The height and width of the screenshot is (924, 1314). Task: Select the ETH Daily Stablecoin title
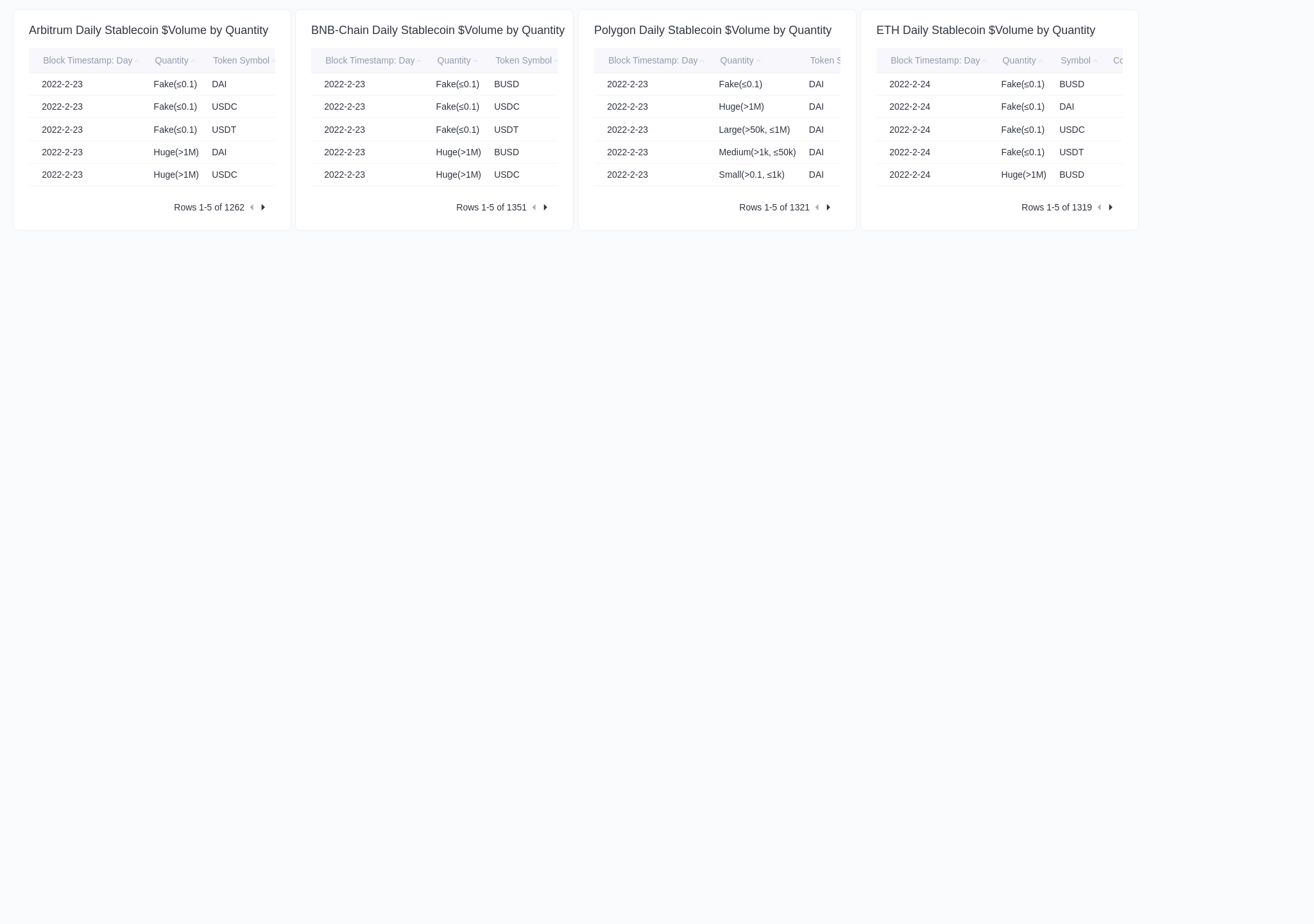(985, 30)
